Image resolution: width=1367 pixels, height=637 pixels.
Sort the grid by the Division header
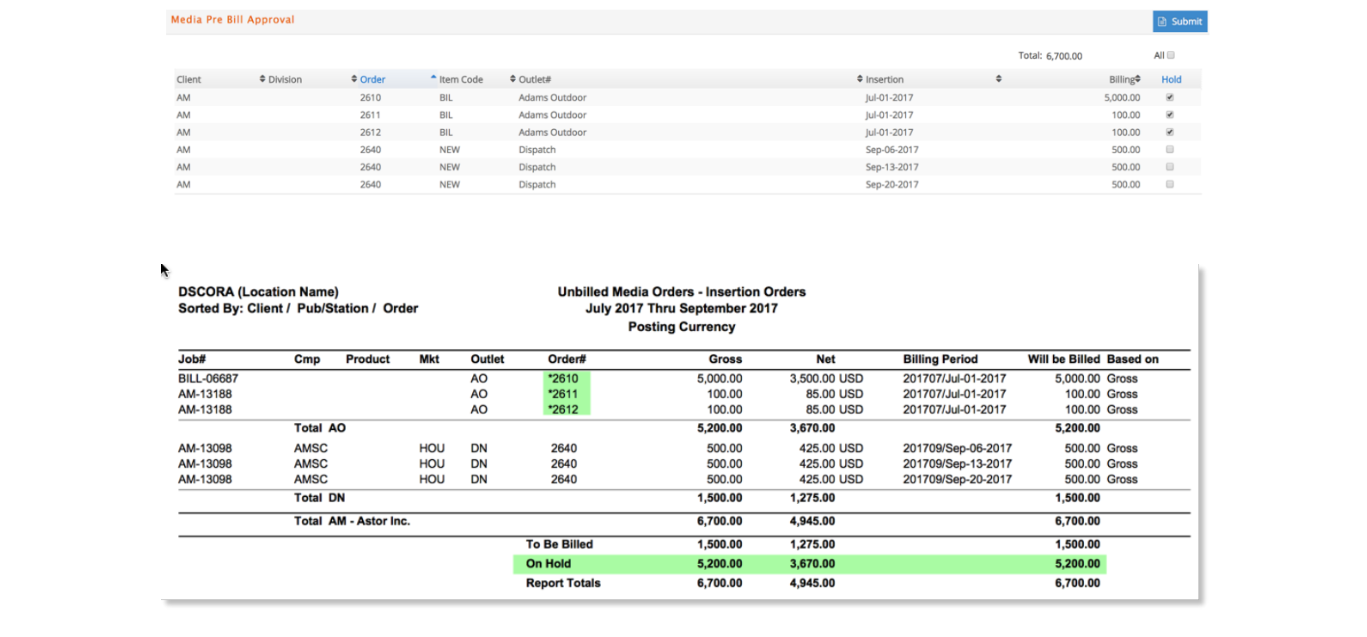point(285,80)
